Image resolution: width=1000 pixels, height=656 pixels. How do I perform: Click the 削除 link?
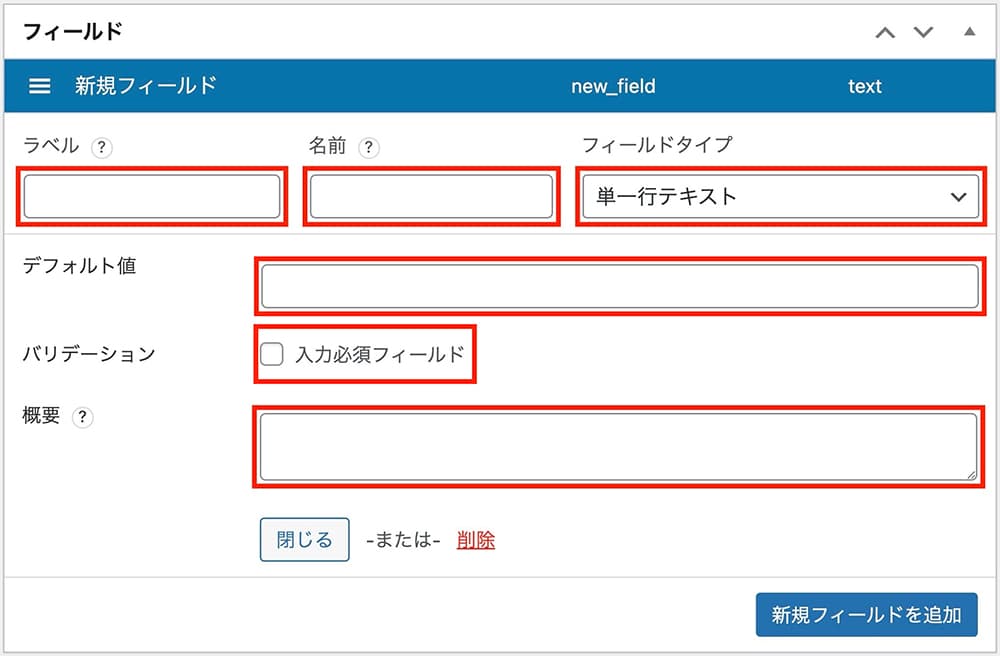(476, 540)
